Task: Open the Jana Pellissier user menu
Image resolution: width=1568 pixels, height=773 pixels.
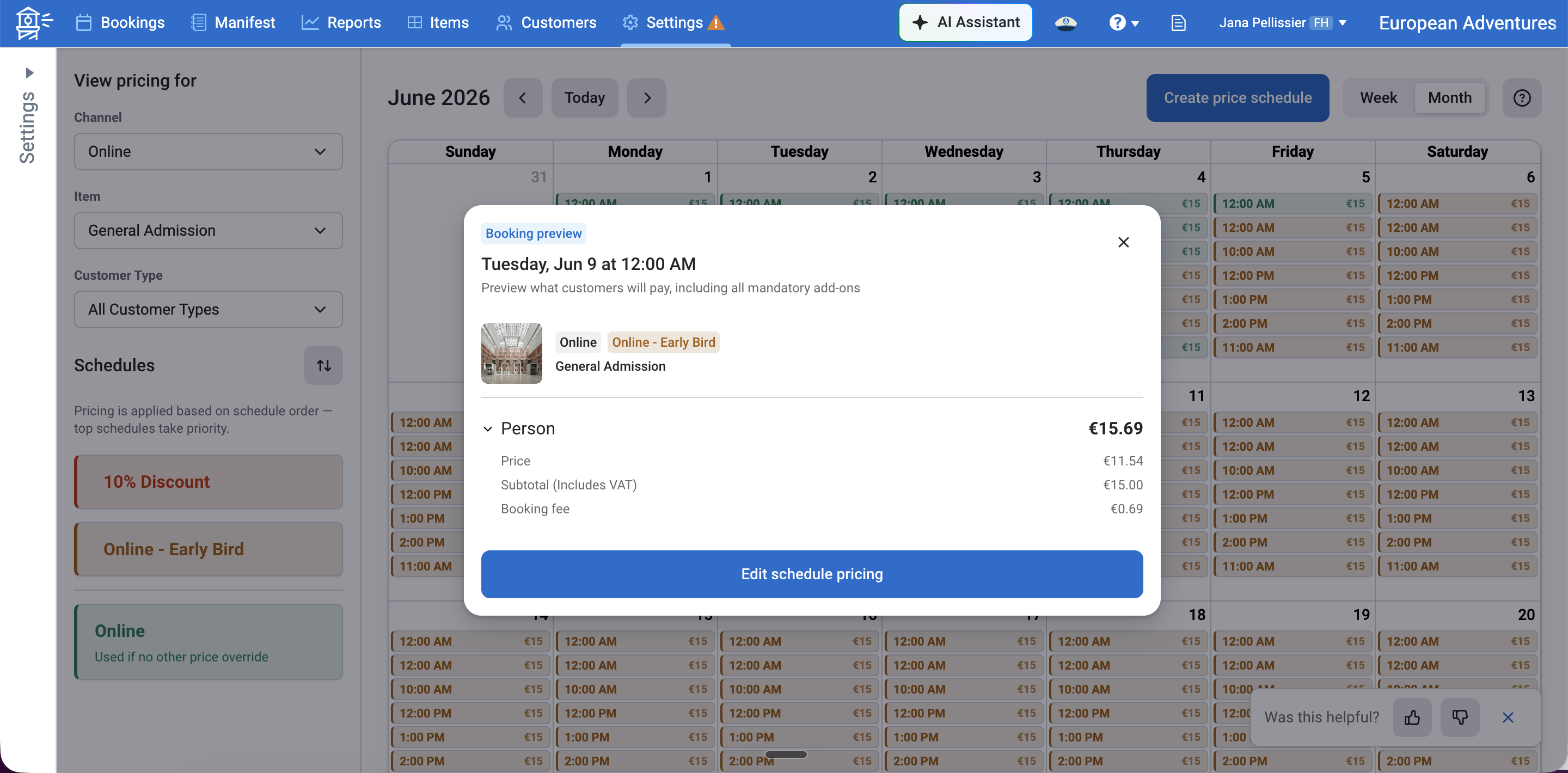Action: click(x=1282, y=23)
